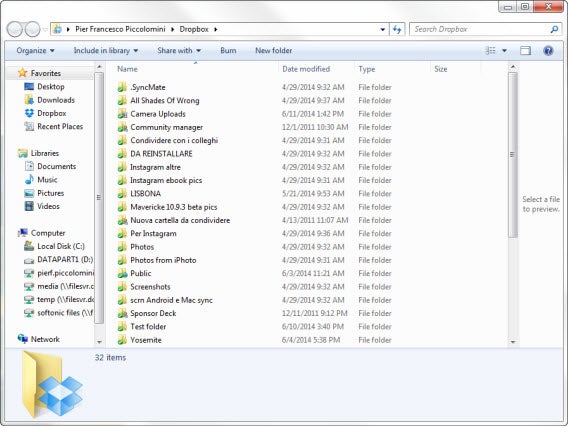This screenshot has width=568, height=426.
Task: Open the Include in library dropdown
Action: pyautogui.click(x=106, y=51)
